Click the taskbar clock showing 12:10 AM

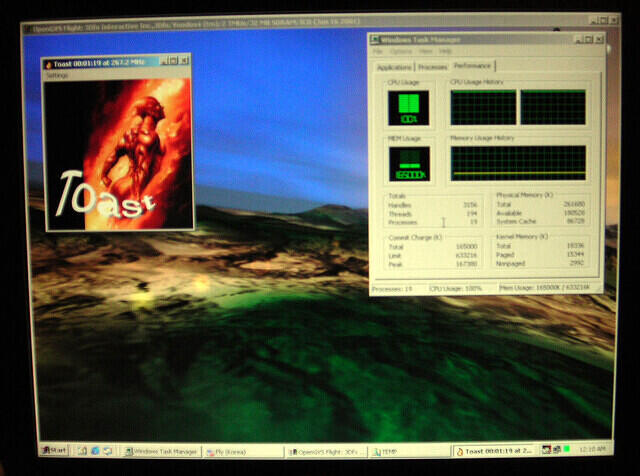pyautogui.click(x=592, y=449)
